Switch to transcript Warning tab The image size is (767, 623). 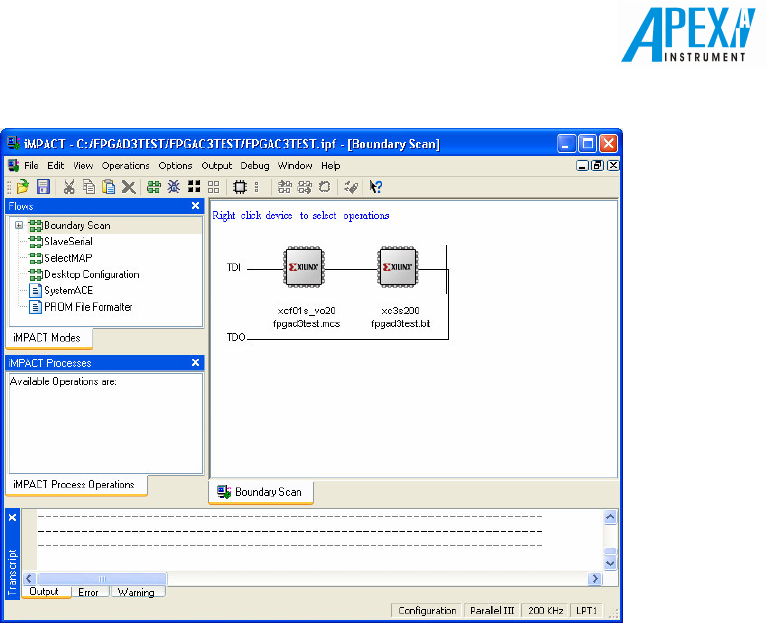coord(136,592)
